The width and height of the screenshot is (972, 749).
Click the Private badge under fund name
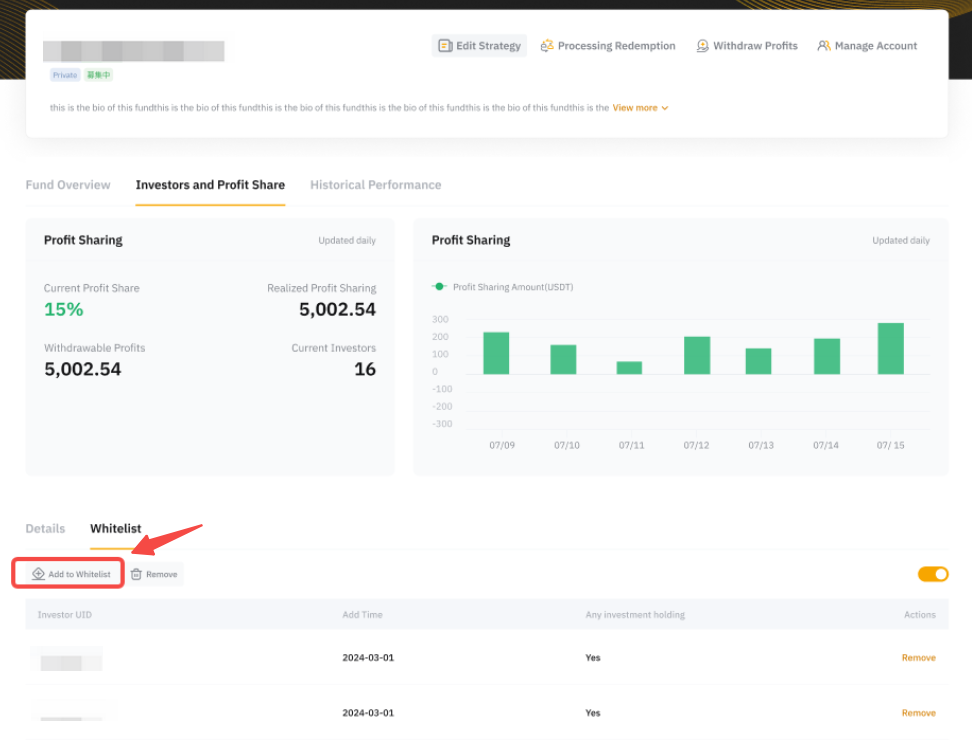(65, 75)
